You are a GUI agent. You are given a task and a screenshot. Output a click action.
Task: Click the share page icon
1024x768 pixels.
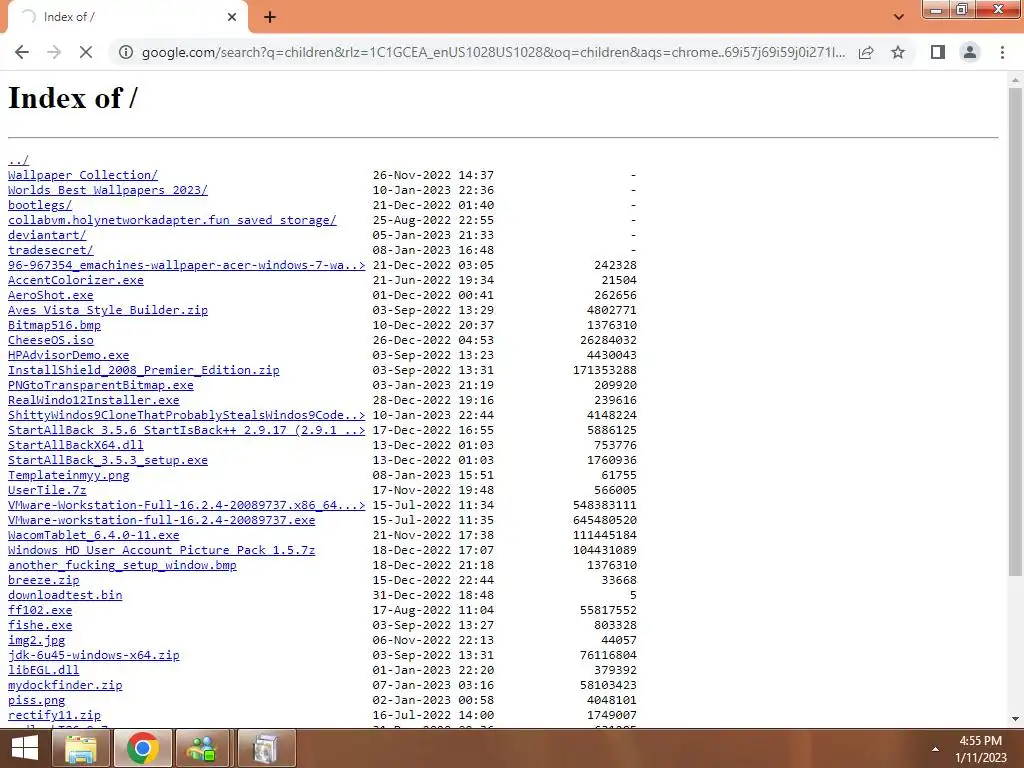tap(866, 52)
